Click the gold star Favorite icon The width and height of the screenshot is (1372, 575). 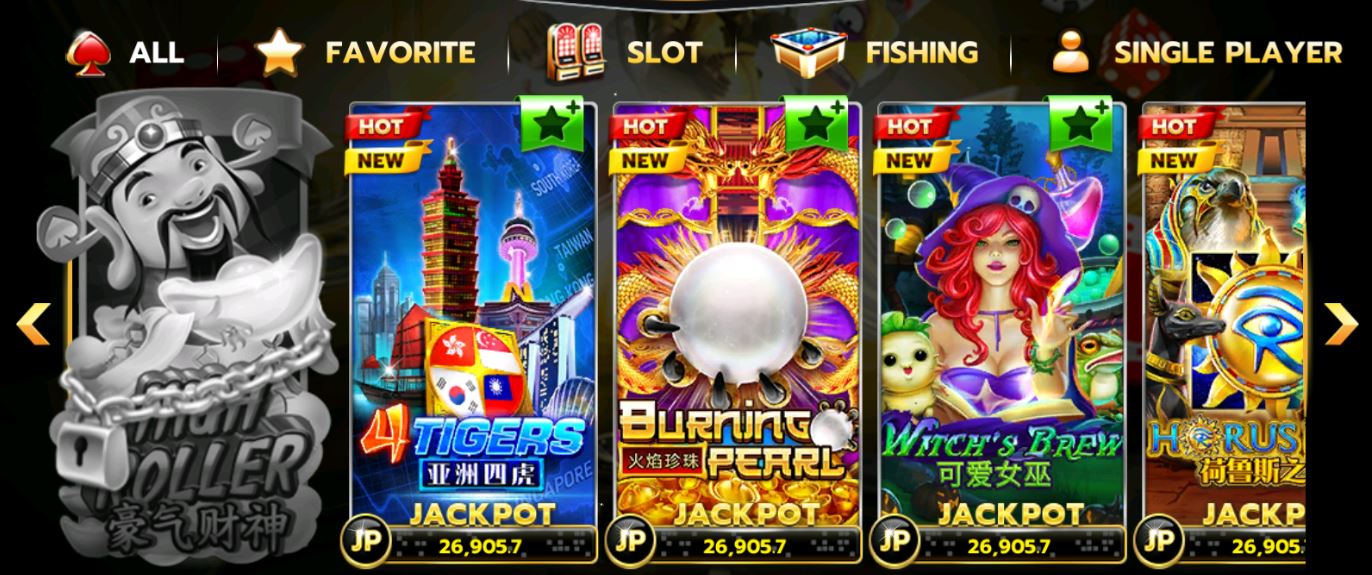point(279,53)
